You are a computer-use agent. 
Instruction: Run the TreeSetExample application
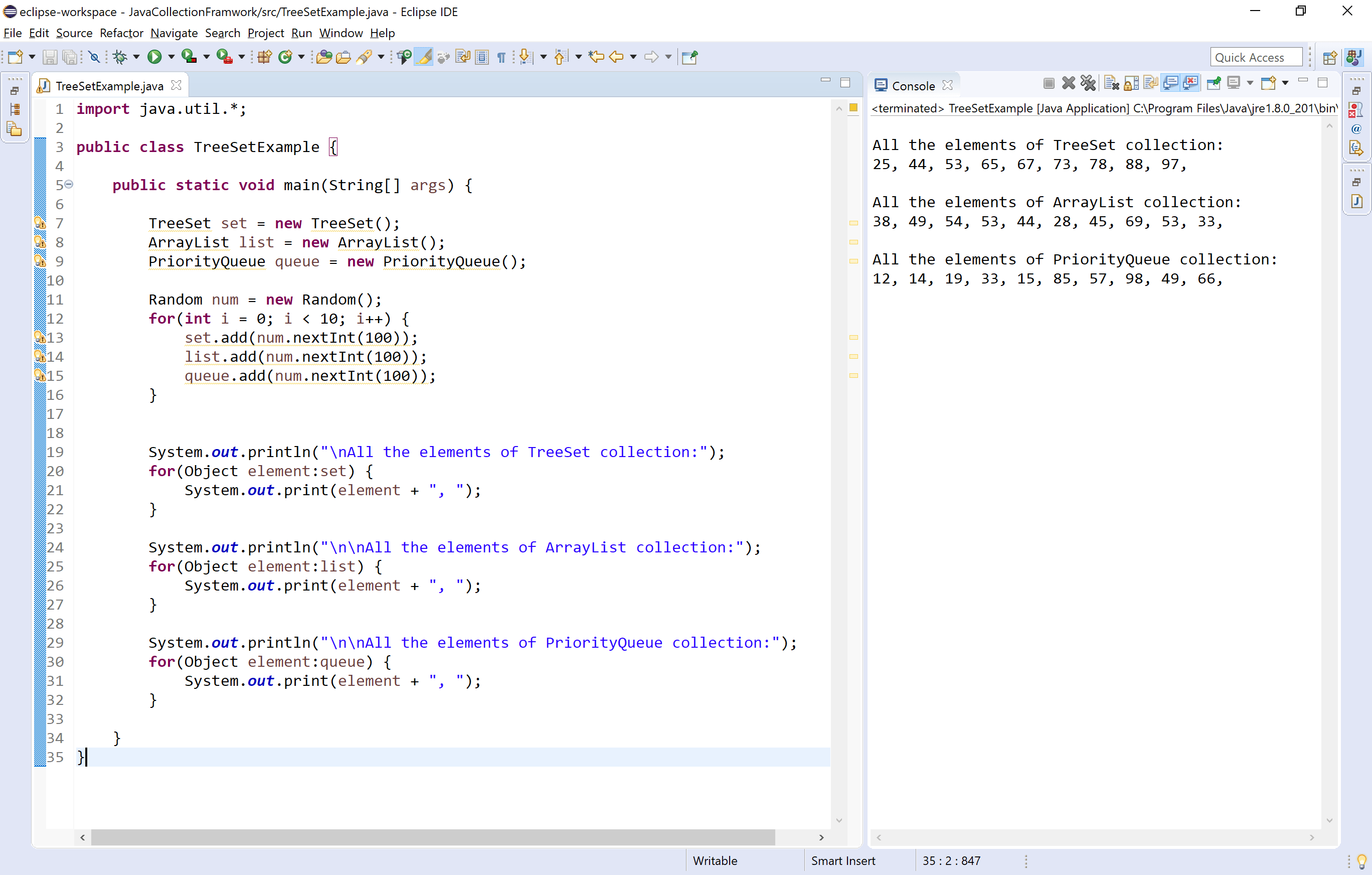tap(154, 57)
